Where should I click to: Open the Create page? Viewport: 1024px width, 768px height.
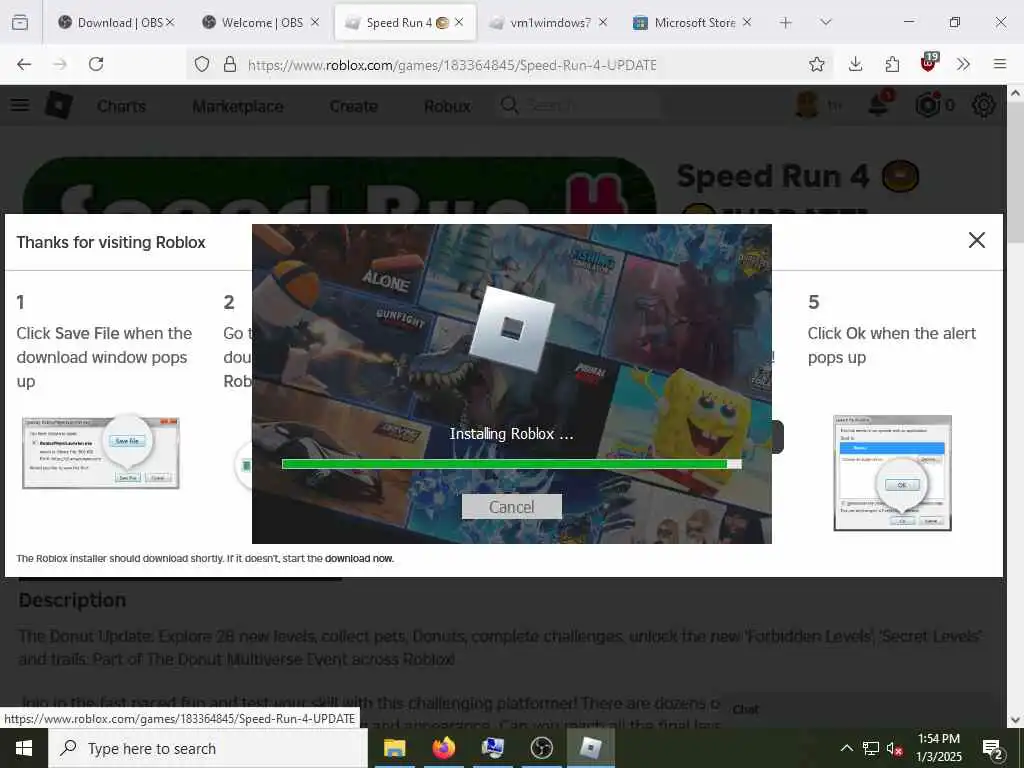pyautogui.click(x=353, y=106)
